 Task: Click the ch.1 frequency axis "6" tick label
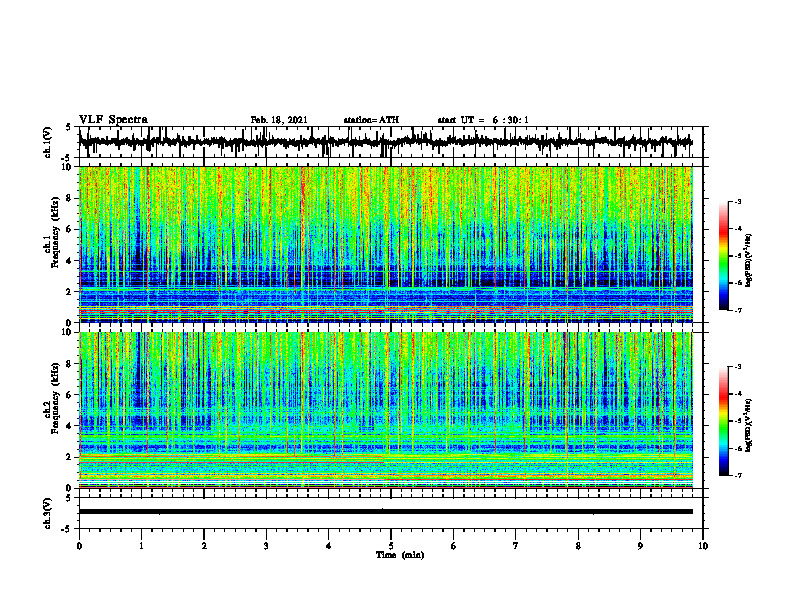pos(69,229)
